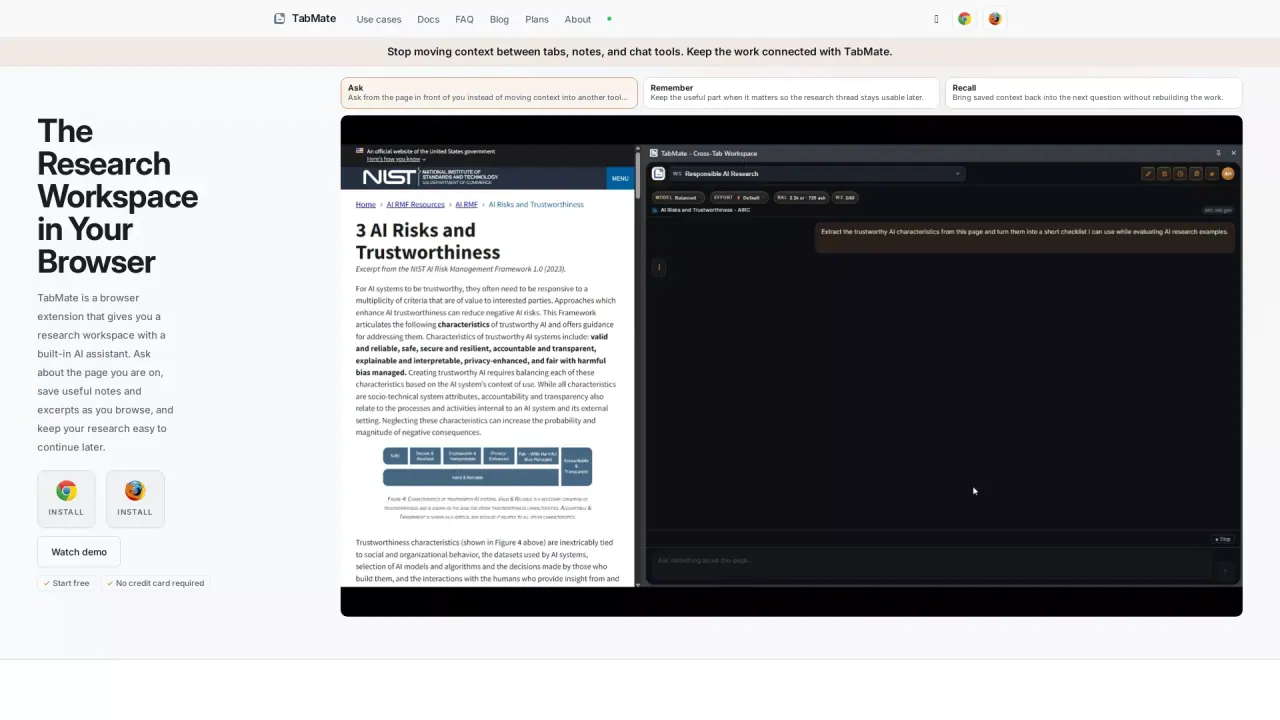Click the pencil edit icon in TabMate panel
Screen dimensions: 1280x720
[x=1148, y=174]
